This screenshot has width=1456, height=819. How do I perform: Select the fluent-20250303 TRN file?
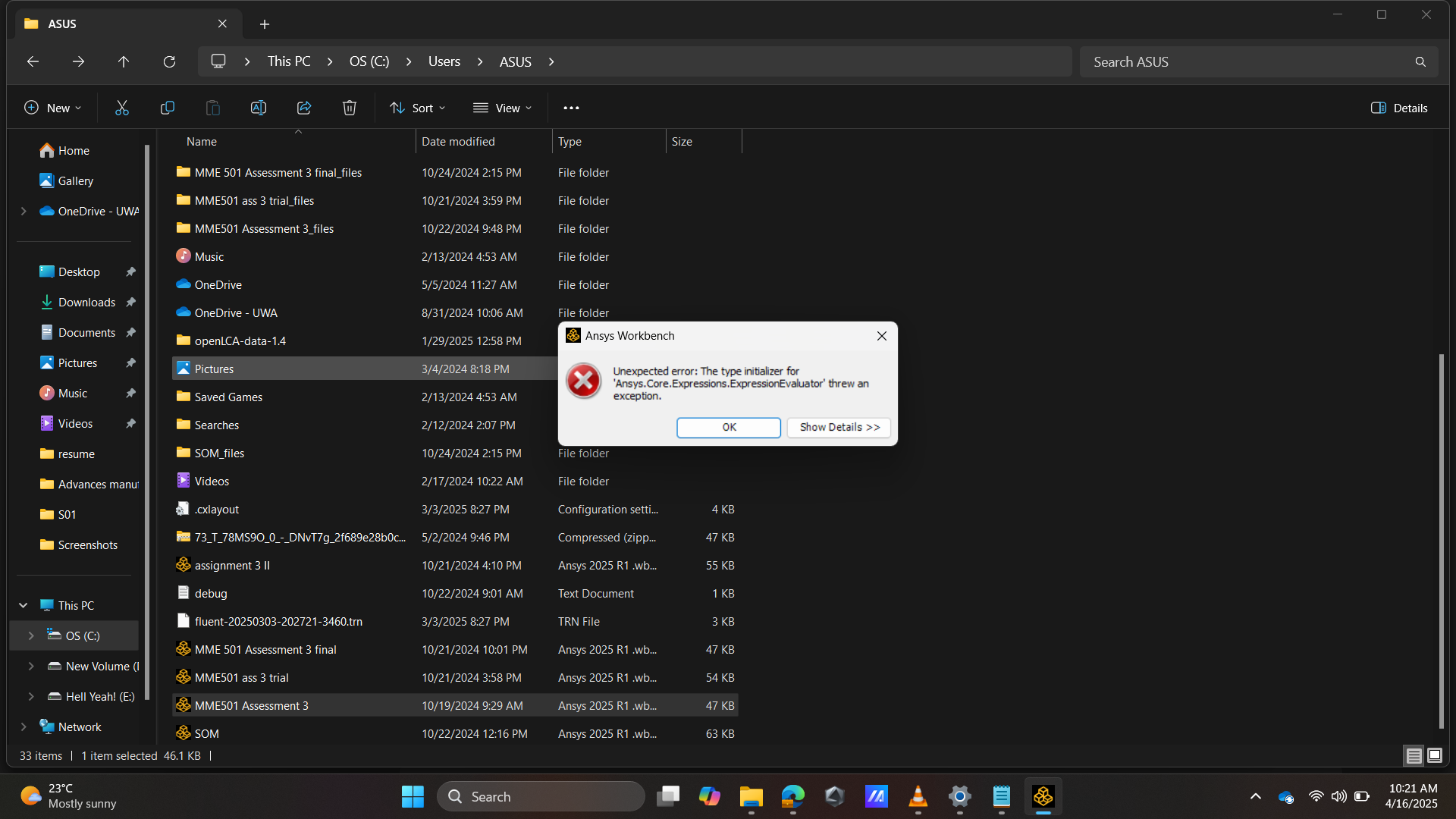(x=455, y=621)
